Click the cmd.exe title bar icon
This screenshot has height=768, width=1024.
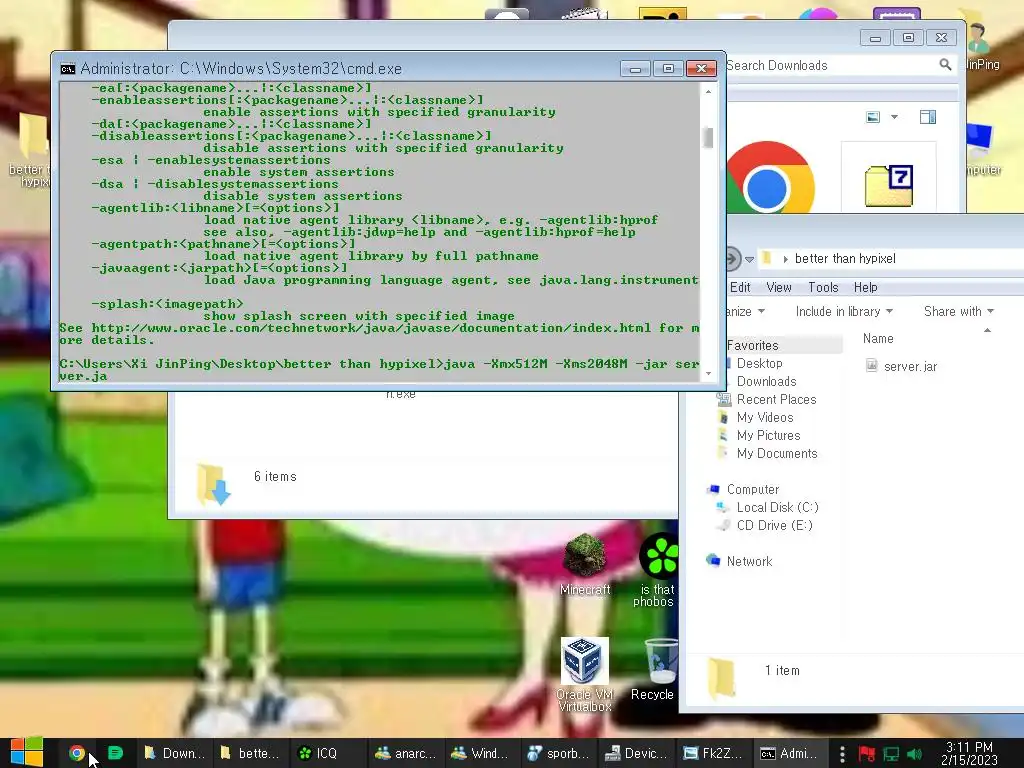pos(67,69)
